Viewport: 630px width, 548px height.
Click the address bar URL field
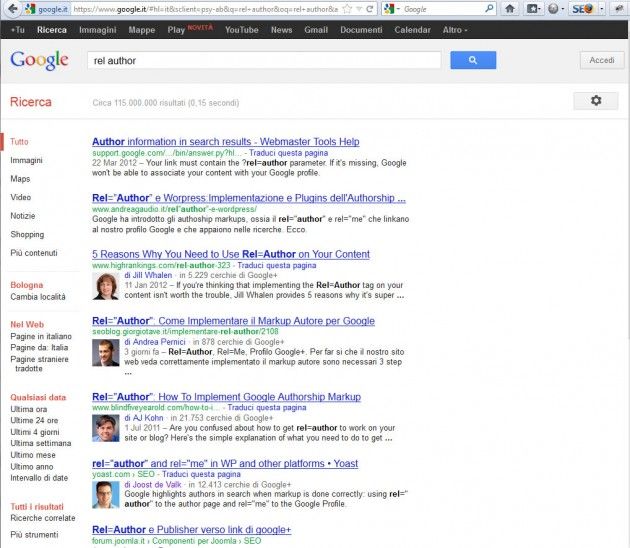click(x=205, y=9)
